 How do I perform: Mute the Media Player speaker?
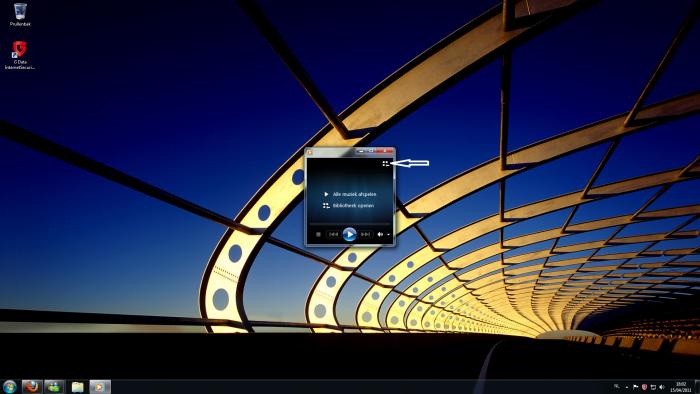(380, 234)
